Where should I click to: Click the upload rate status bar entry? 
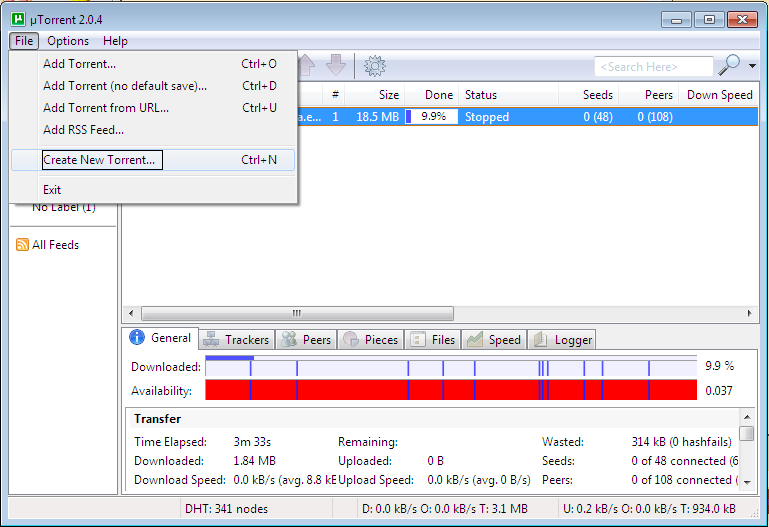pyautogui.click(x=649, y=509)
